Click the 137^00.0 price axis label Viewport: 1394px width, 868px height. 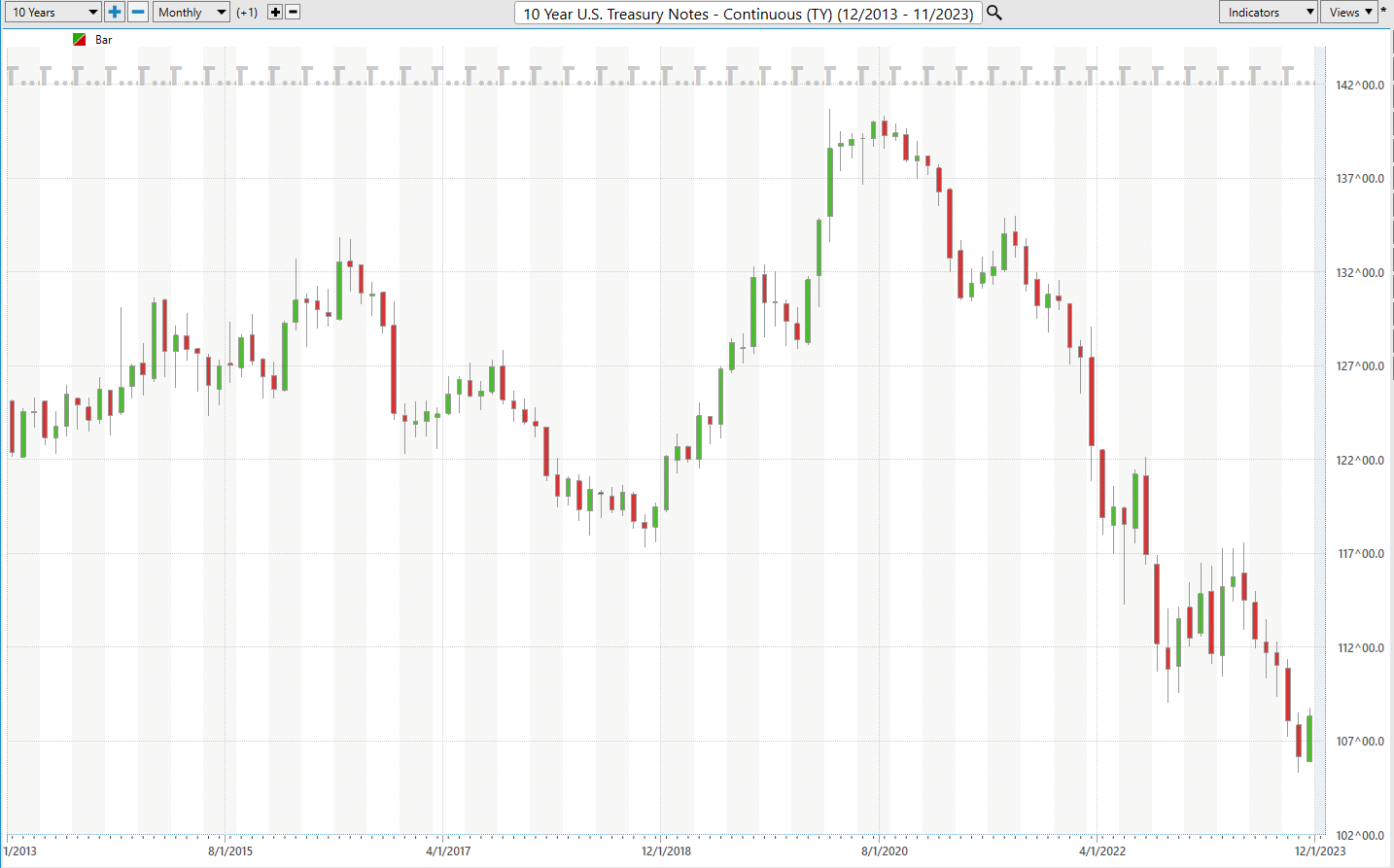1360,179
